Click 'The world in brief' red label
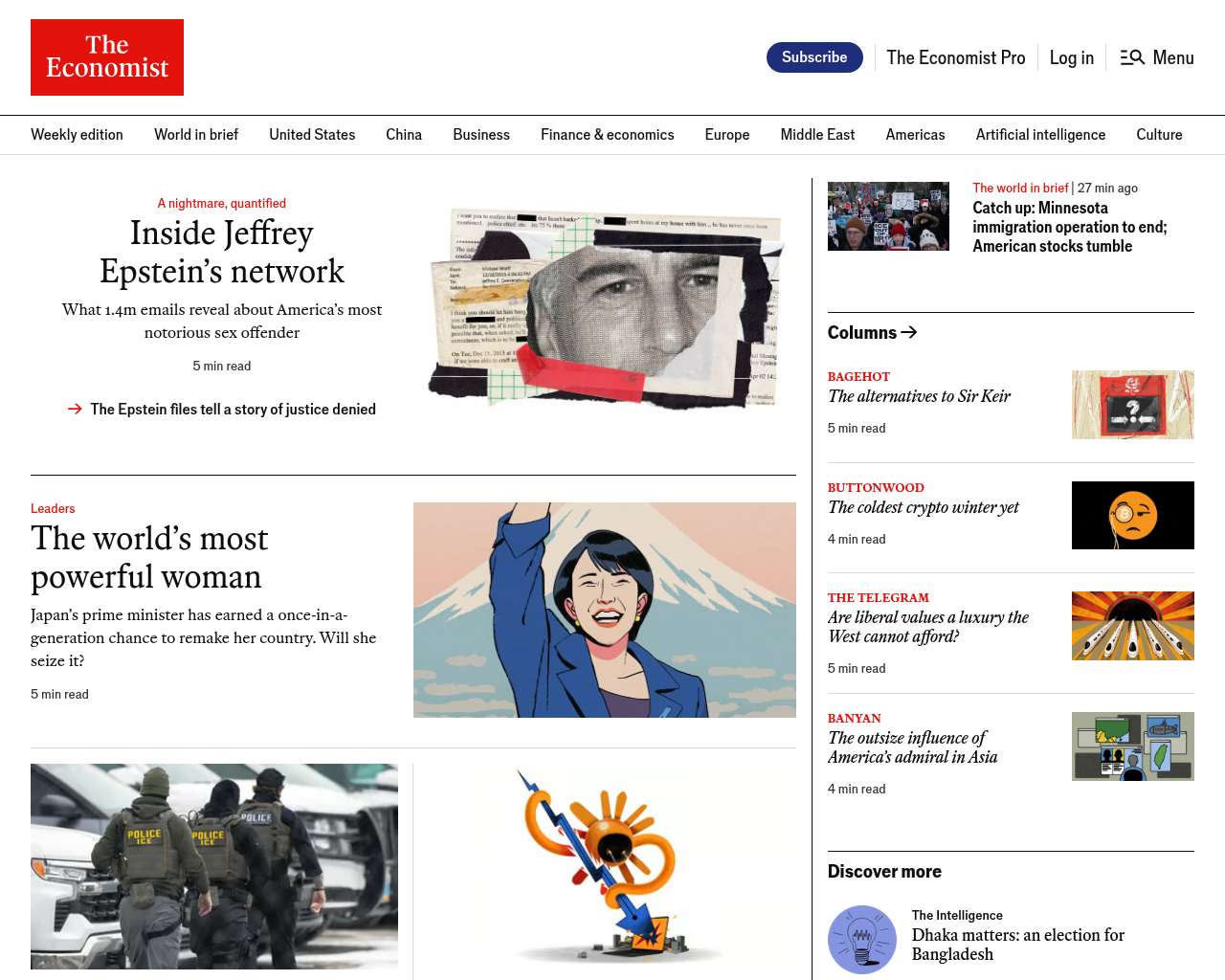This screenshot has width=1225, height=980. point(1020,188)
